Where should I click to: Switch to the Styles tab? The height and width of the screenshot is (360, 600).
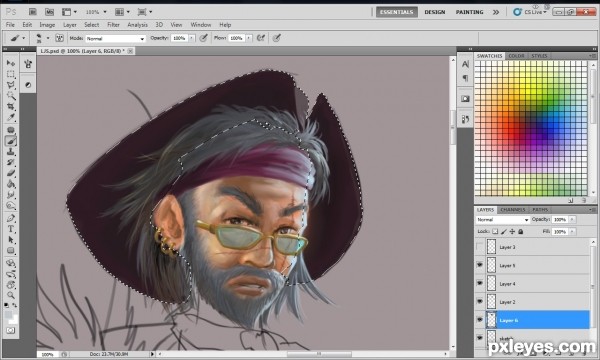(539, 56)
